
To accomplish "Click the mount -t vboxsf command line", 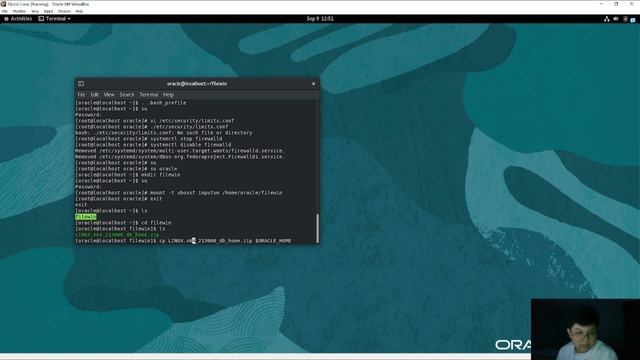I will coord(179,193).
